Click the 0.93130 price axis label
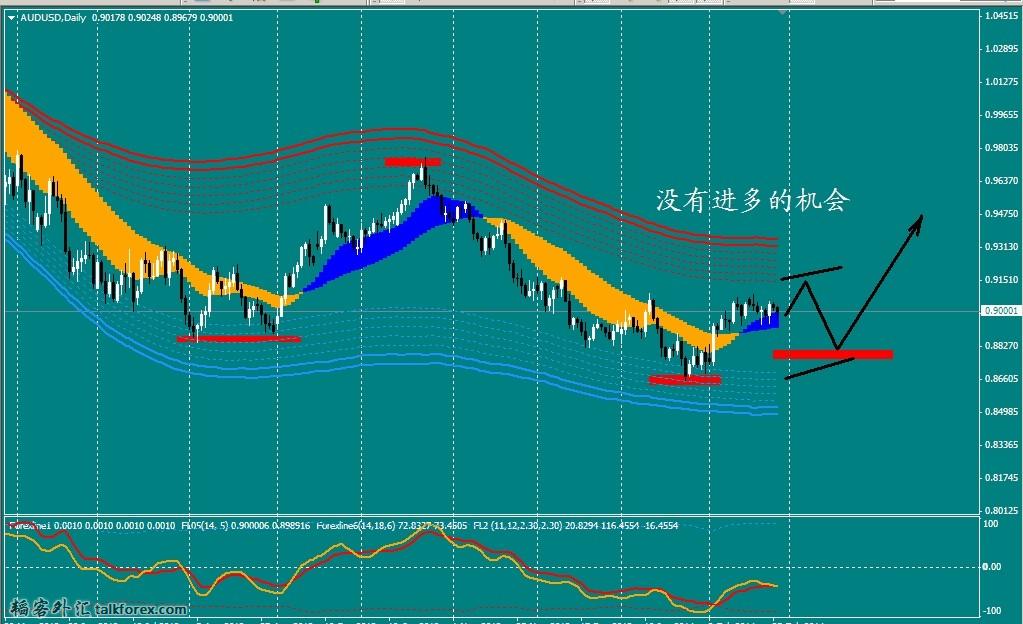Screen dimensions: 1023x624 click(x=1001, y=246)
